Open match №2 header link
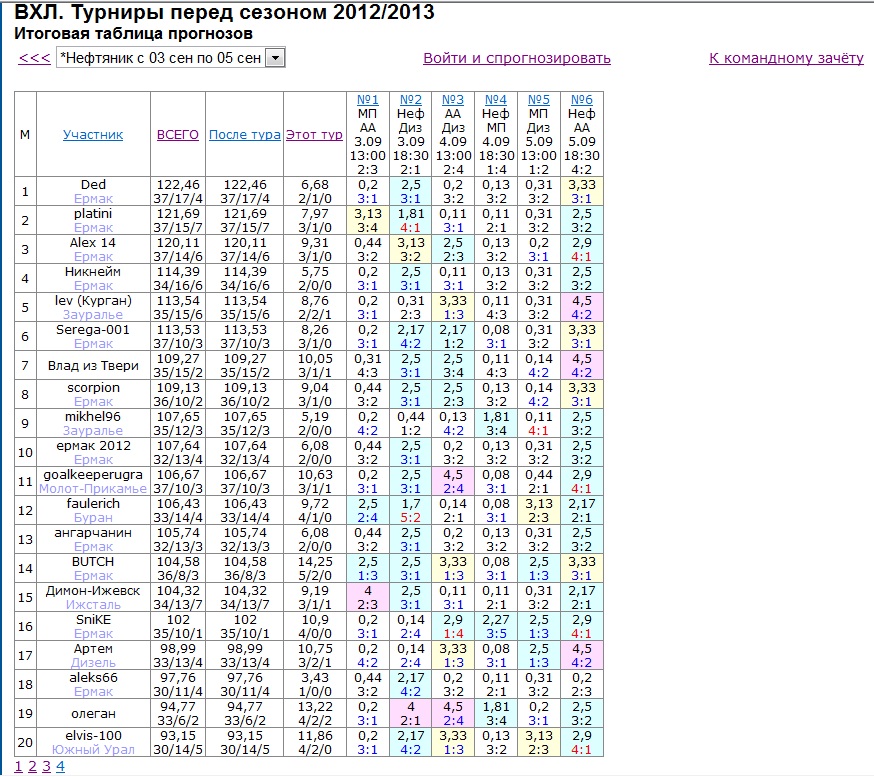The image size is (874, 777). pos(410,100)
